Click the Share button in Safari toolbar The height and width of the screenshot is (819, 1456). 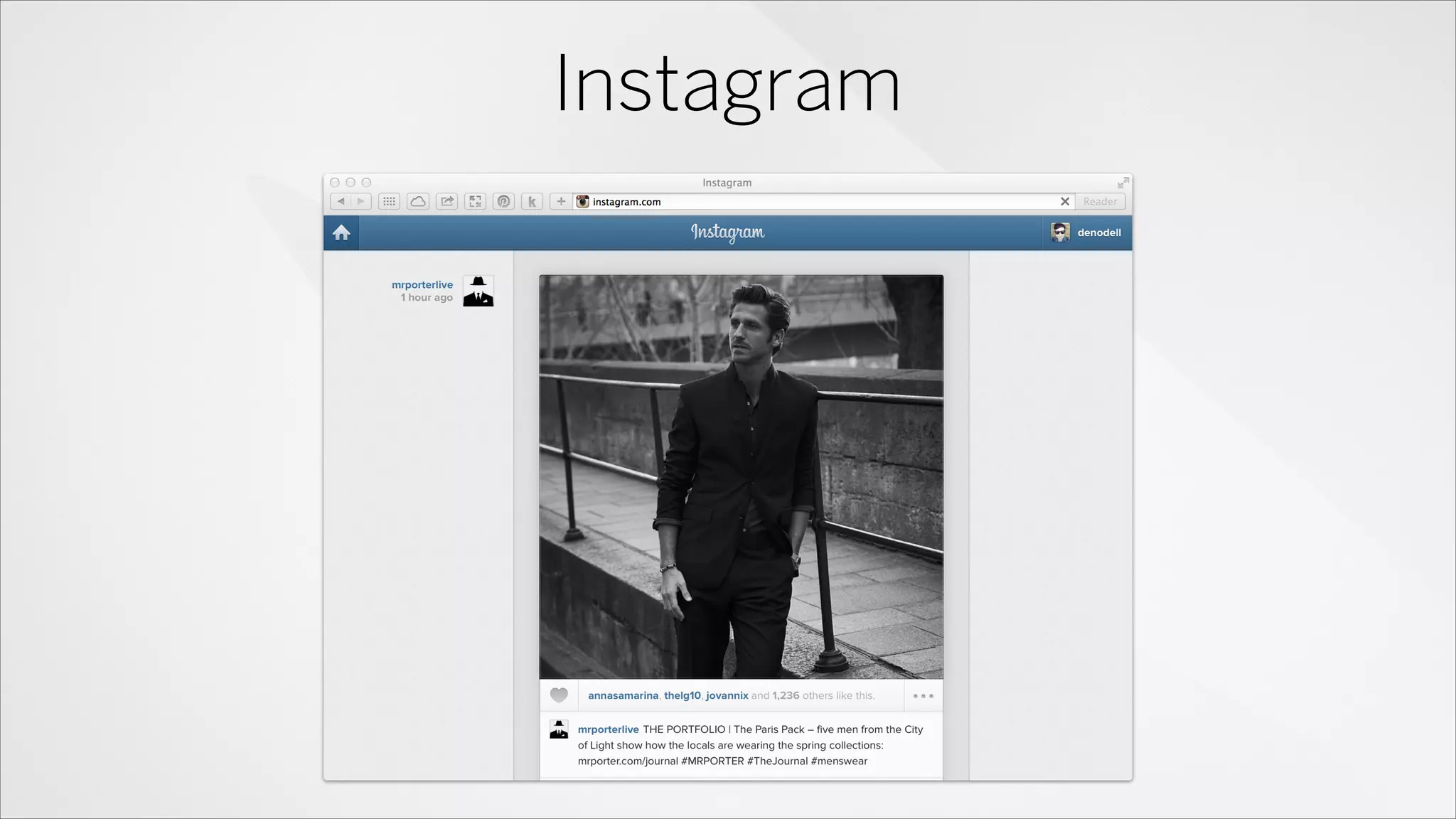point(446,201)
